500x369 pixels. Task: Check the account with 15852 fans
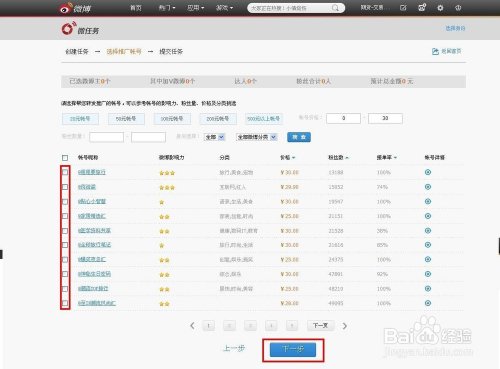[x=65, y=187]
